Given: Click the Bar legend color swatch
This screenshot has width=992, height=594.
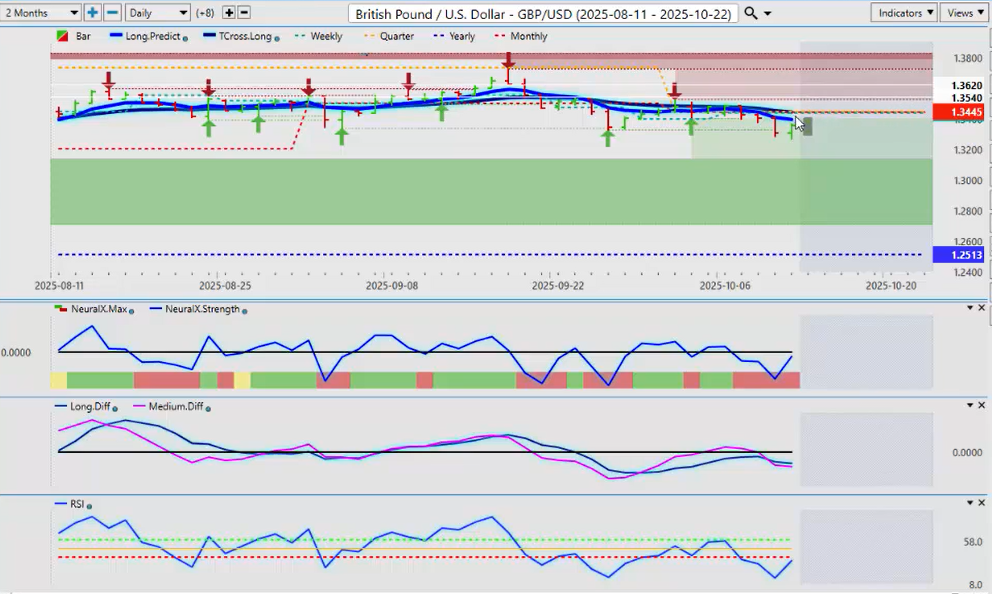Looking at the screenshot, I should pyautogui.click(x=61, y=36).
